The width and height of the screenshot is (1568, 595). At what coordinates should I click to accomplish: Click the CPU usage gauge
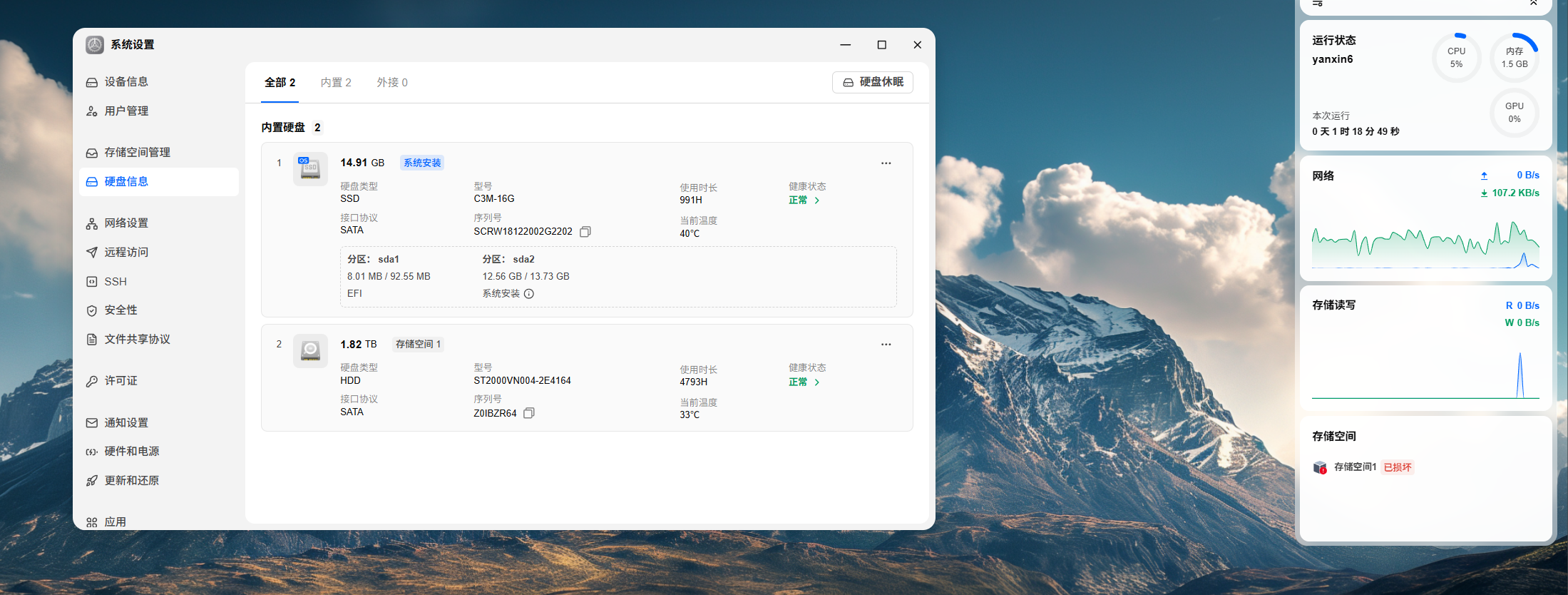pyautogui.click(x=1456, y=58)
